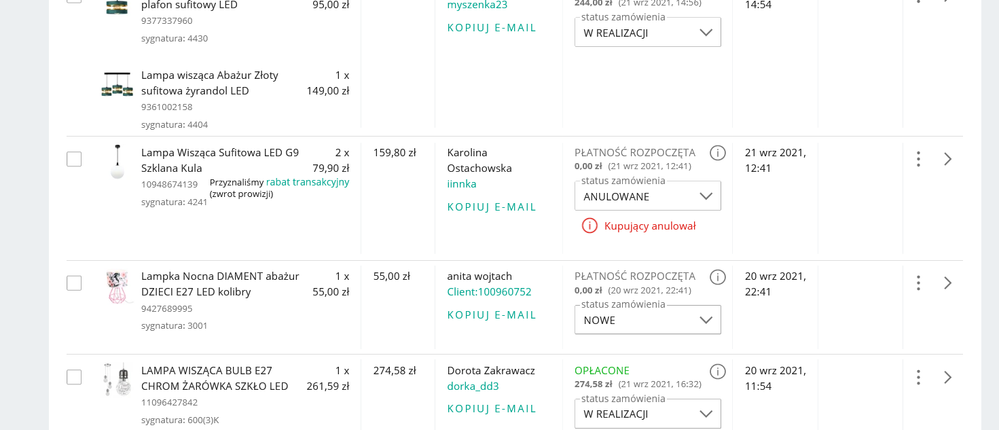The image size is (999, 430).
Task: Change status dropdown for myszenka23 order
Action: point(647,33)
